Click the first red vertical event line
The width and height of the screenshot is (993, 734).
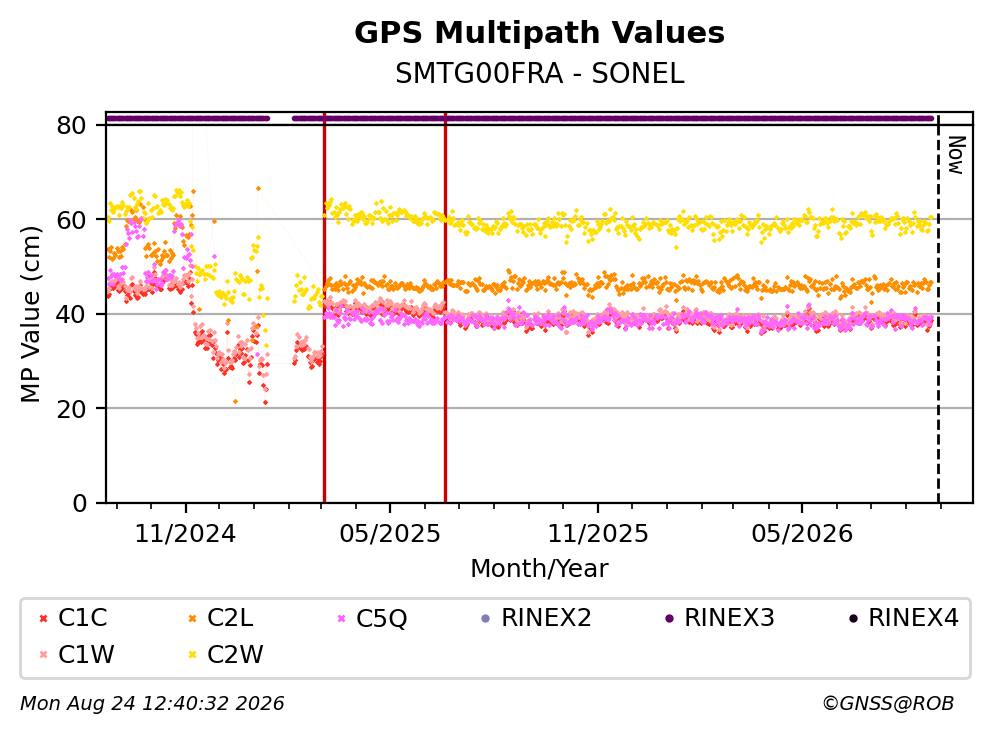coord(324,307)
